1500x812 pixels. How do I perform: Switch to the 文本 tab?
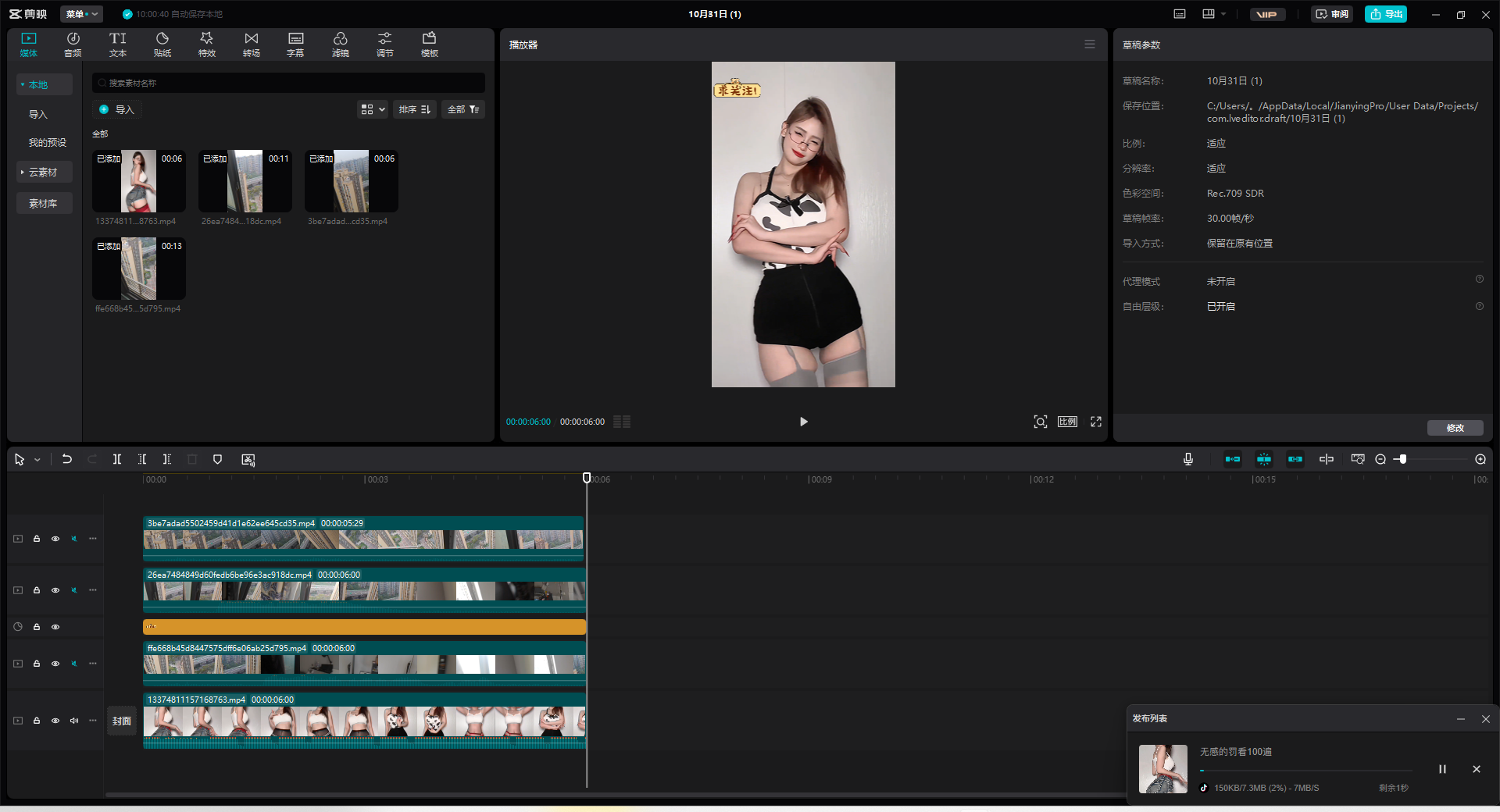117,45
